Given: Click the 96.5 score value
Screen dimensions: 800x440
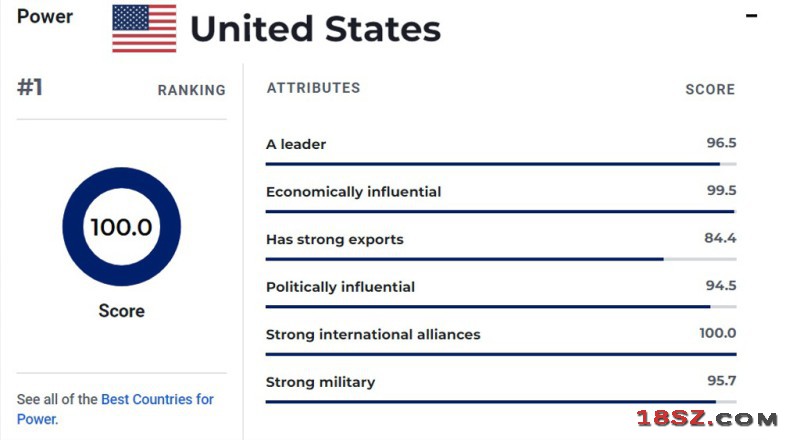Looking at the screenshot, I should (721, 143).
